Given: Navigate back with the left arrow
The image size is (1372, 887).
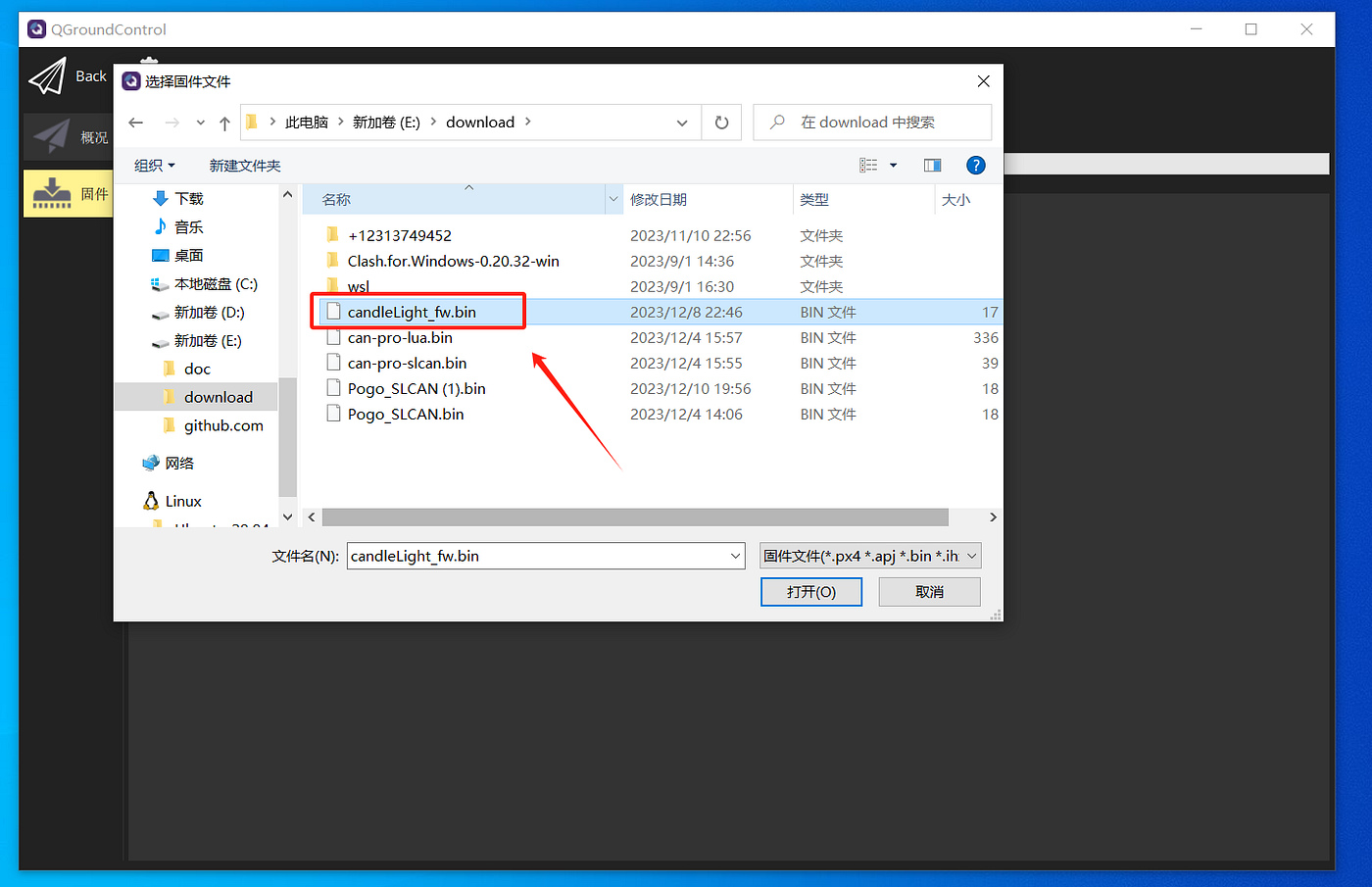Looking at the screenshot, I should coord(136,123).
